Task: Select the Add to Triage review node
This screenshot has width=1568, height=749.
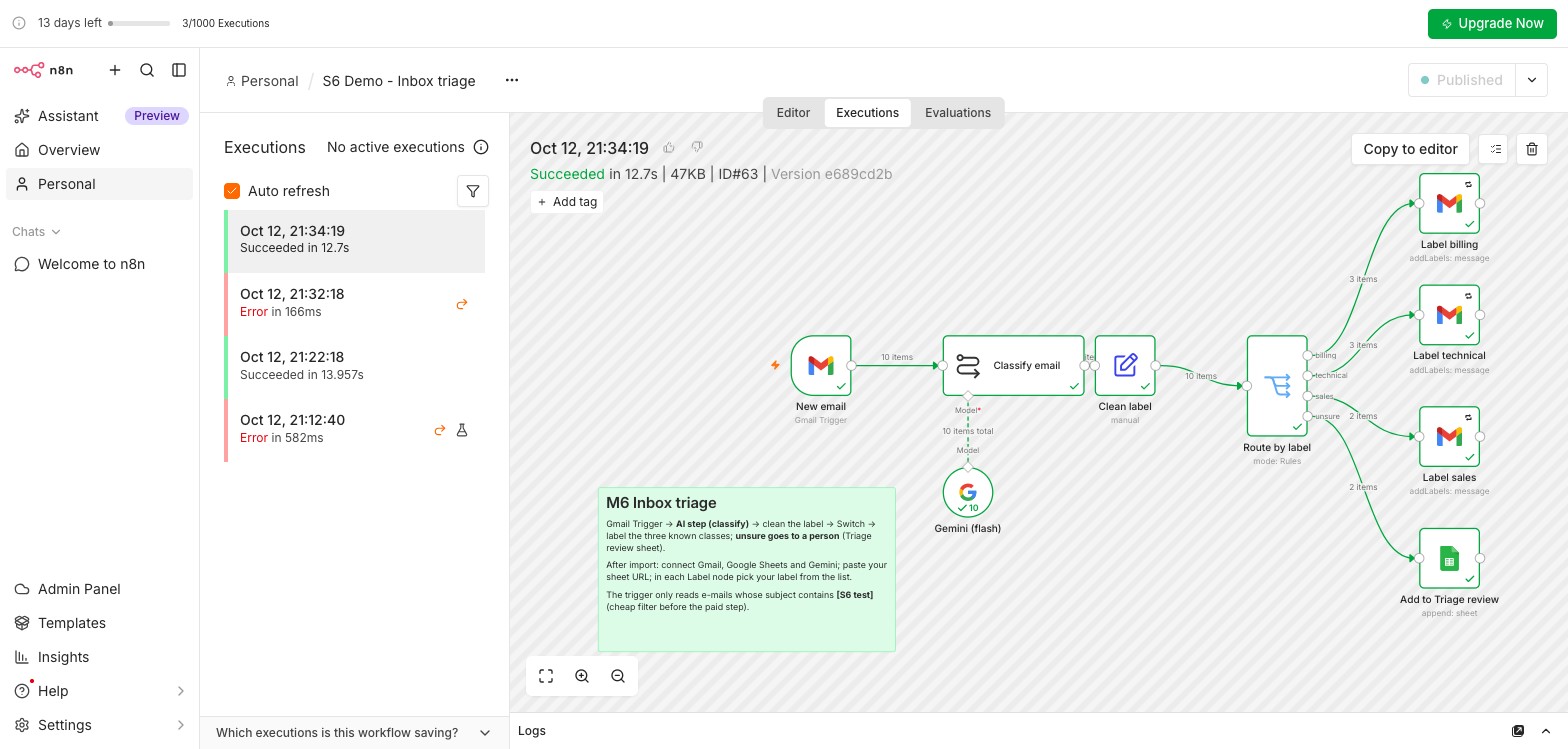Action: click(x=1449, y=558)
